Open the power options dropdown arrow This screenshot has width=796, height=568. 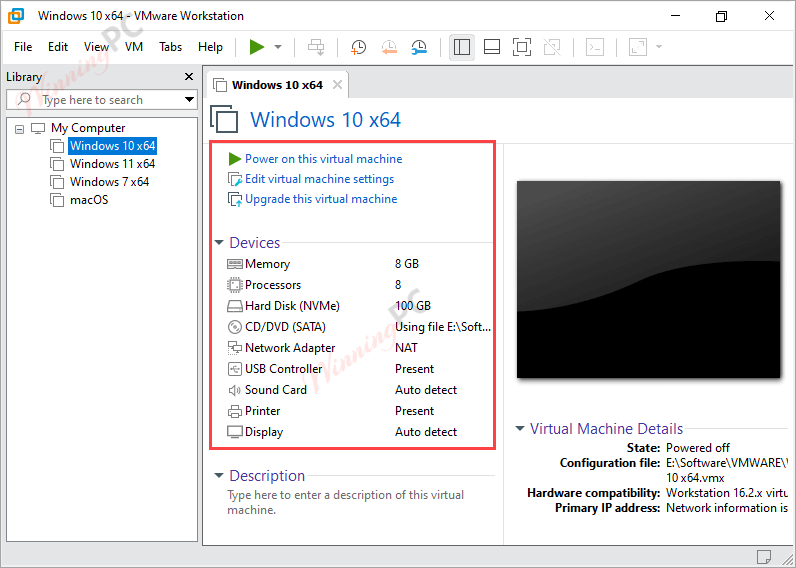point(278,47)
